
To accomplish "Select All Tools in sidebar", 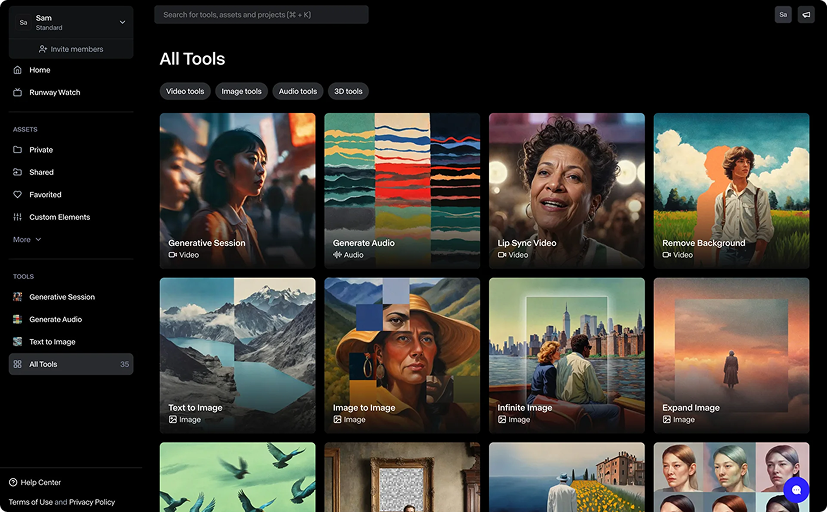I will [x=43, y=364].
